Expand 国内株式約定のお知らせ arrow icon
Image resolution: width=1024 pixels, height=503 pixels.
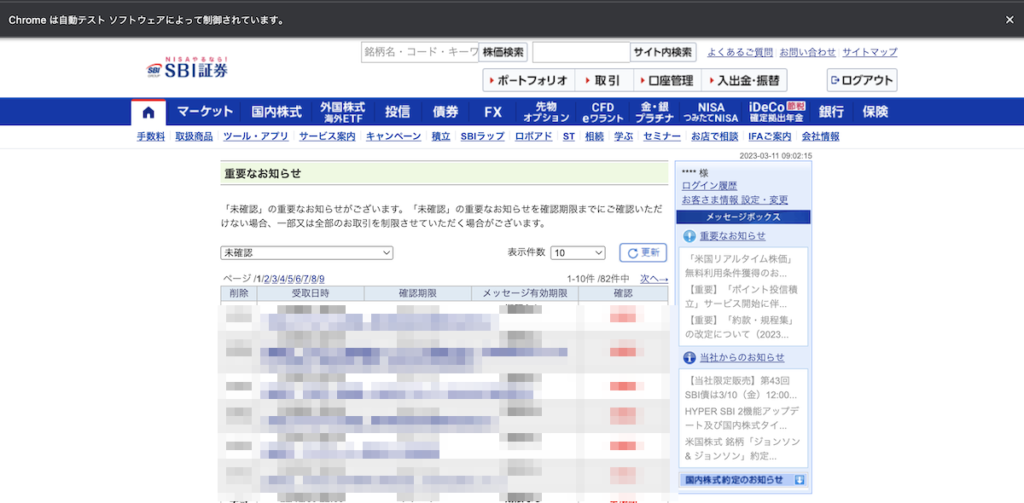click(799, 480)
